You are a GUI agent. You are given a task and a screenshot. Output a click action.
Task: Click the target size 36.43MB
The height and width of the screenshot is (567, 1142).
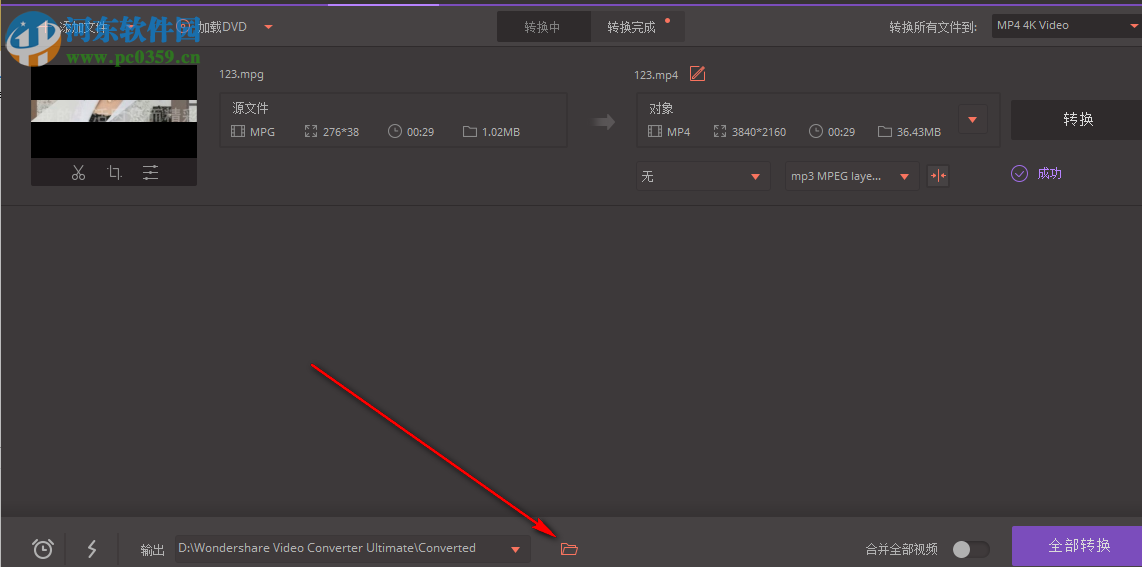click(x=918, y=132)
